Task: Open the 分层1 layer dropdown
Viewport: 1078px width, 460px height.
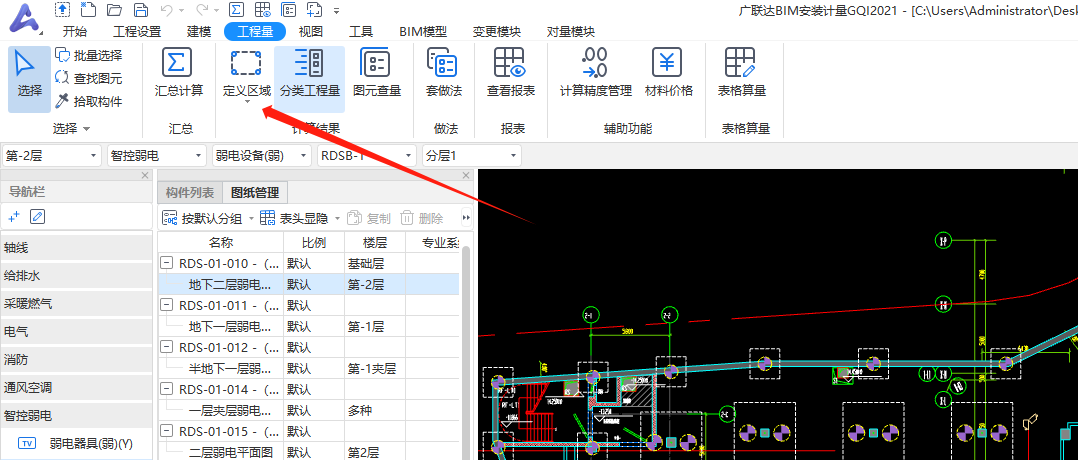Action: [x=472, y=155]
